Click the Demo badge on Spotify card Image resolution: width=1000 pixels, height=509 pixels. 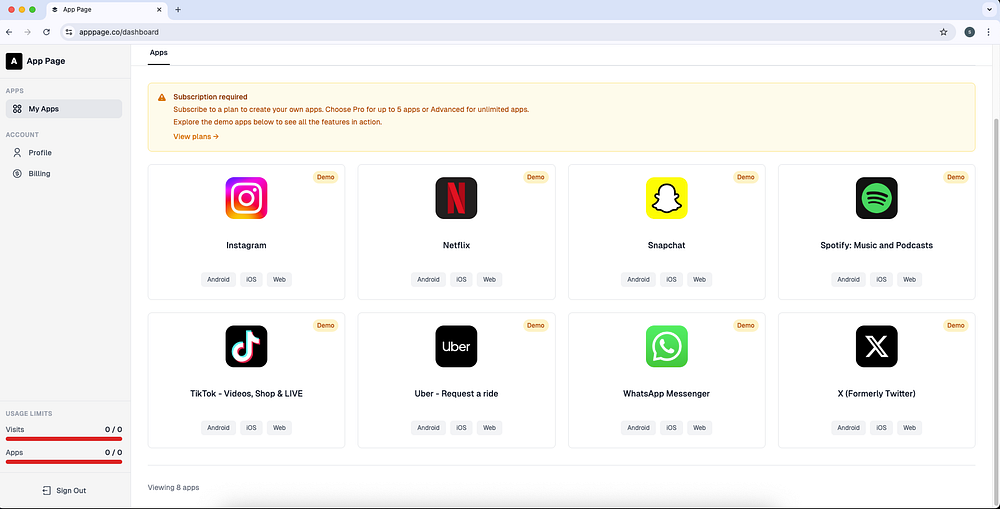(x=955, y=177)
